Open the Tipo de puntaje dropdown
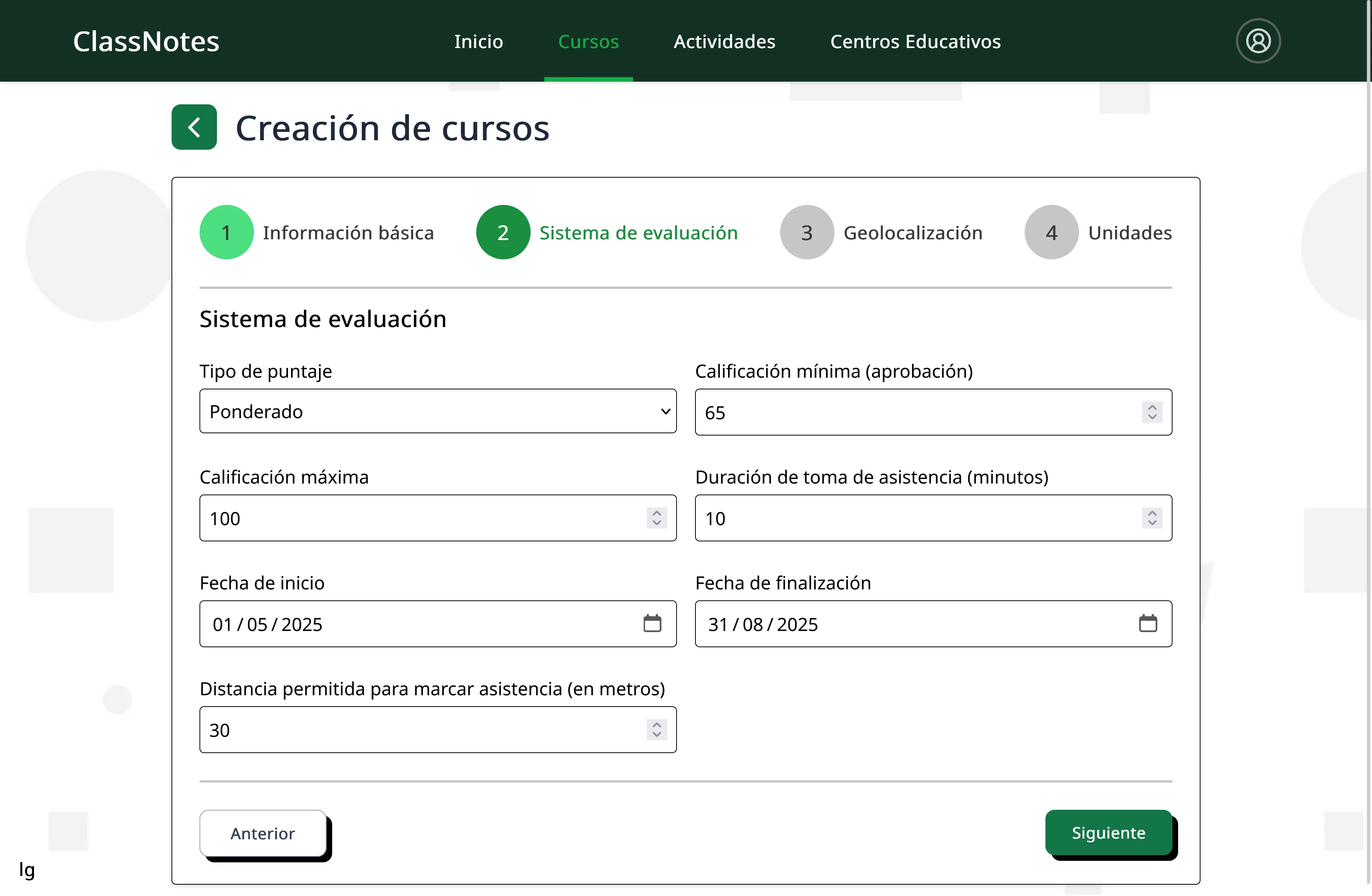The height and width of the screenshot is (896, 1372). tap(438, 411)
